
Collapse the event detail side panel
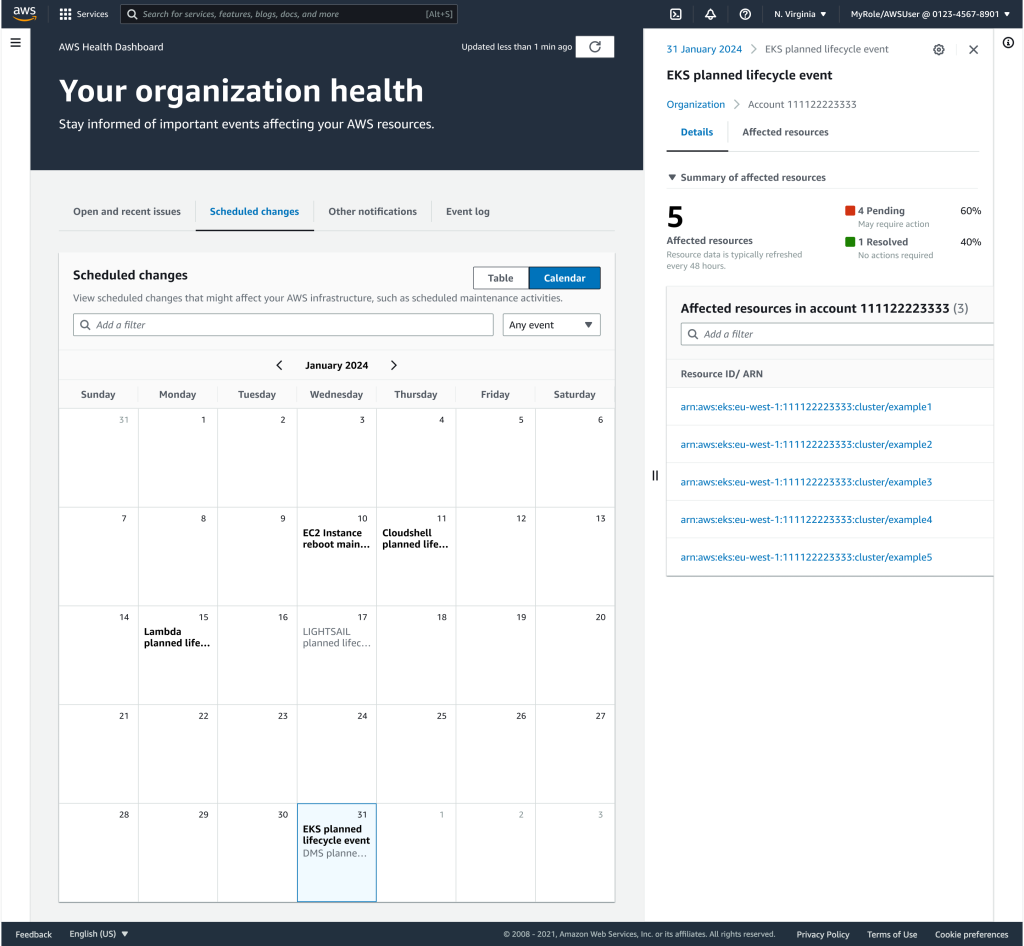coord(655,475)
